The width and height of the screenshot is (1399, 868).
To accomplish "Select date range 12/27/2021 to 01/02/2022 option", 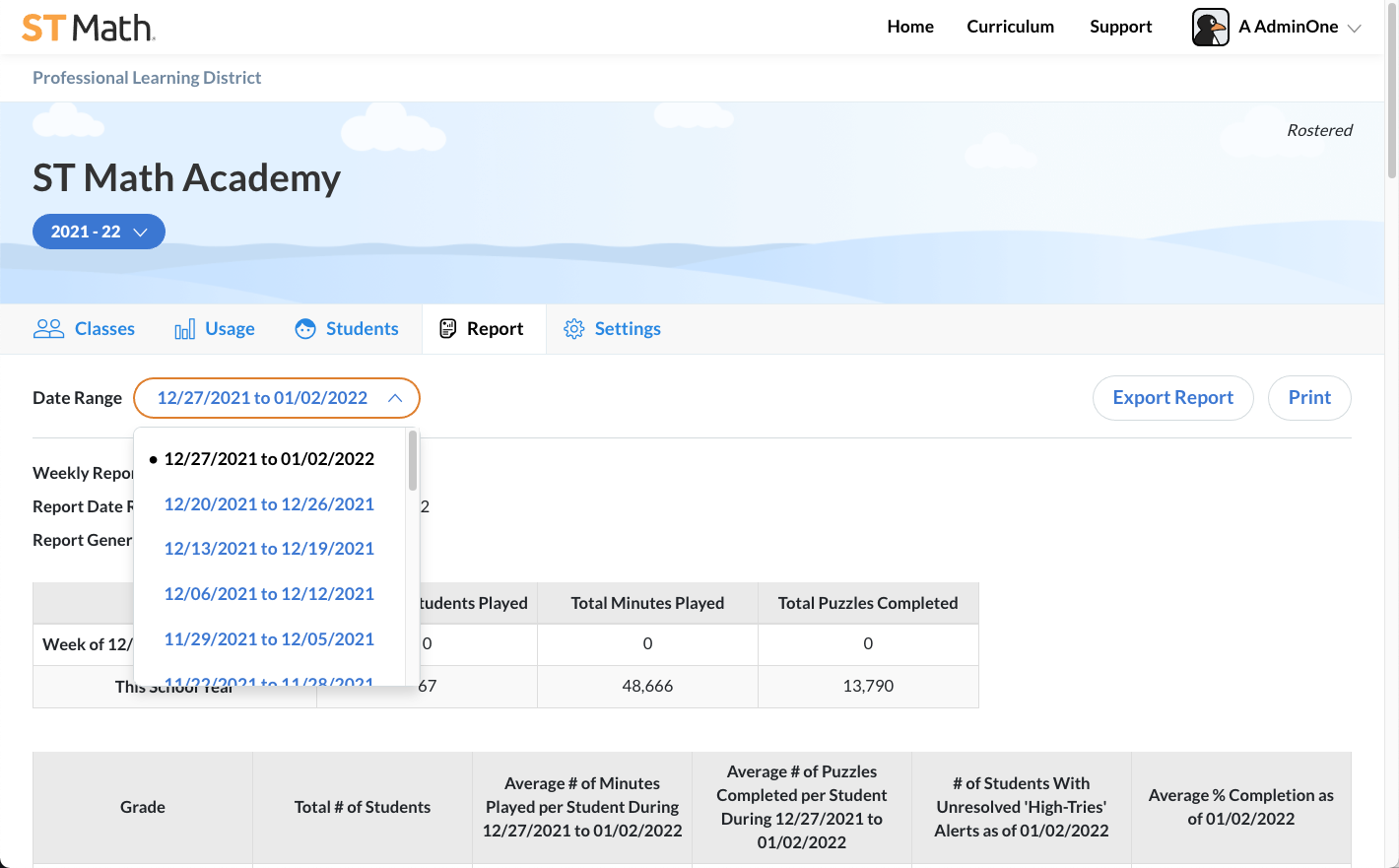I will [269, 459].
